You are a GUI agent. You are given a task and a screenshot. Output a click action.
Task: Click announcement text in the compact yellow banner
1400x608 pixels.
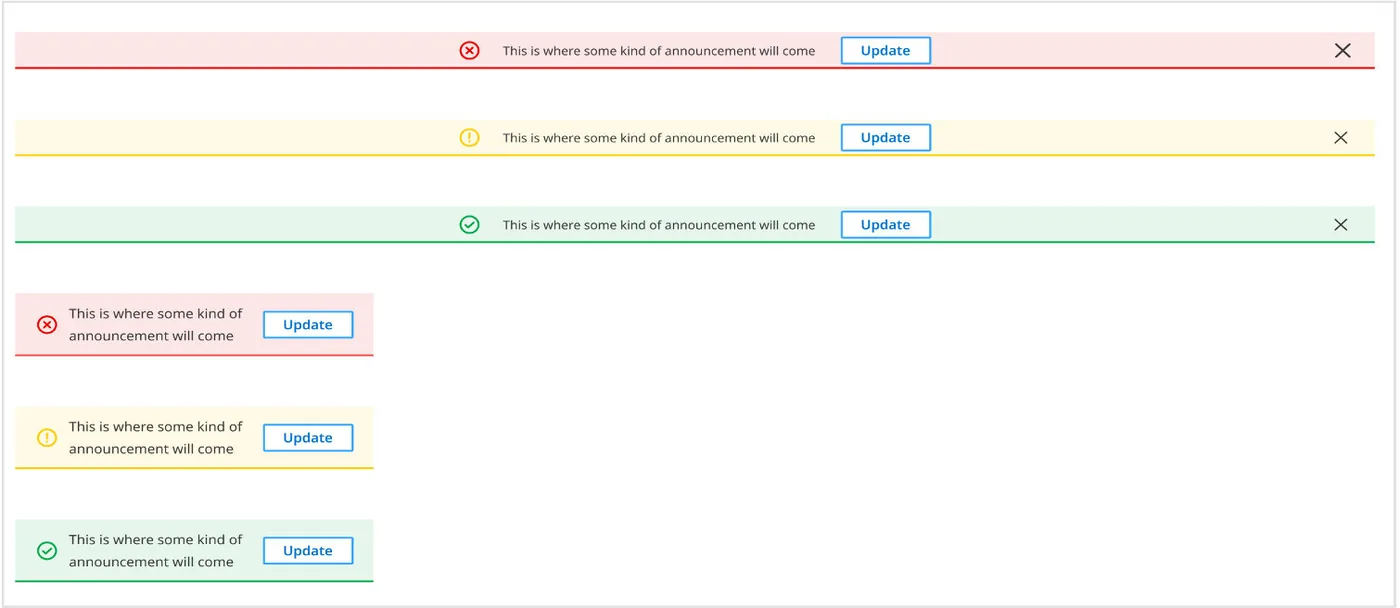coord(155,437)
